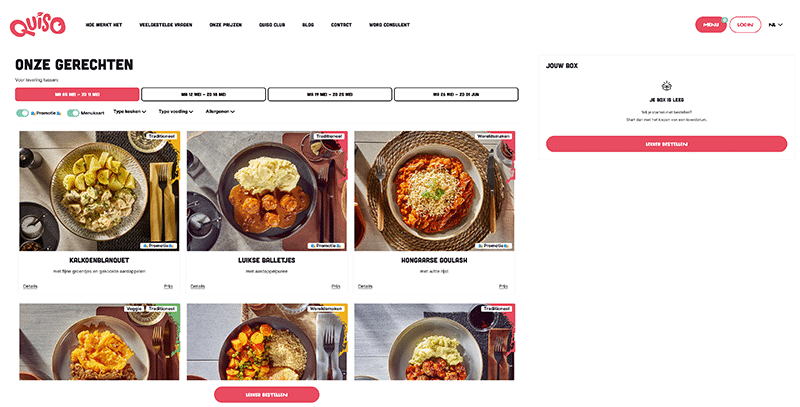
Task: Click the Wereldkeuken tag on Hongaarse Goulash
Action: point(493,136)
